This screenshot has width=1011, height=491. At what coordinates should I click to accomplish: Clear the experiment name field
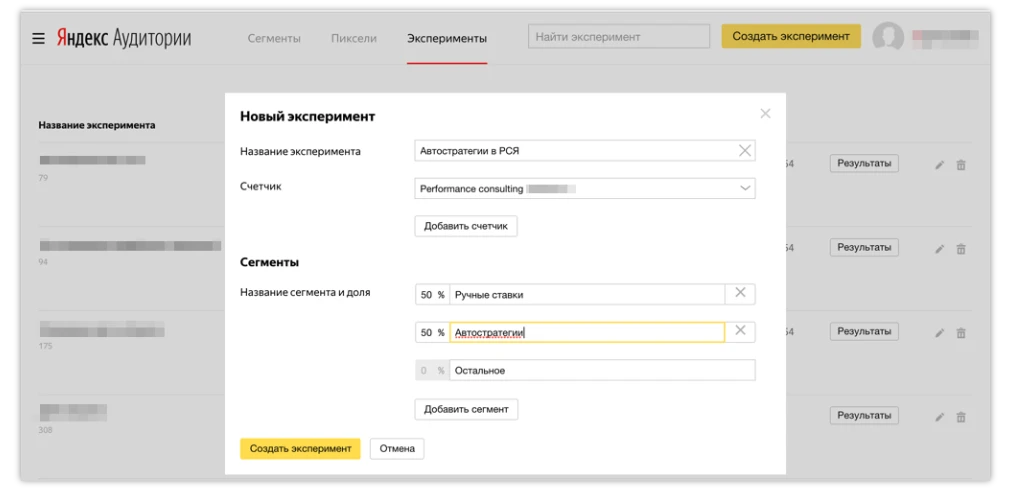pos(744,151)
